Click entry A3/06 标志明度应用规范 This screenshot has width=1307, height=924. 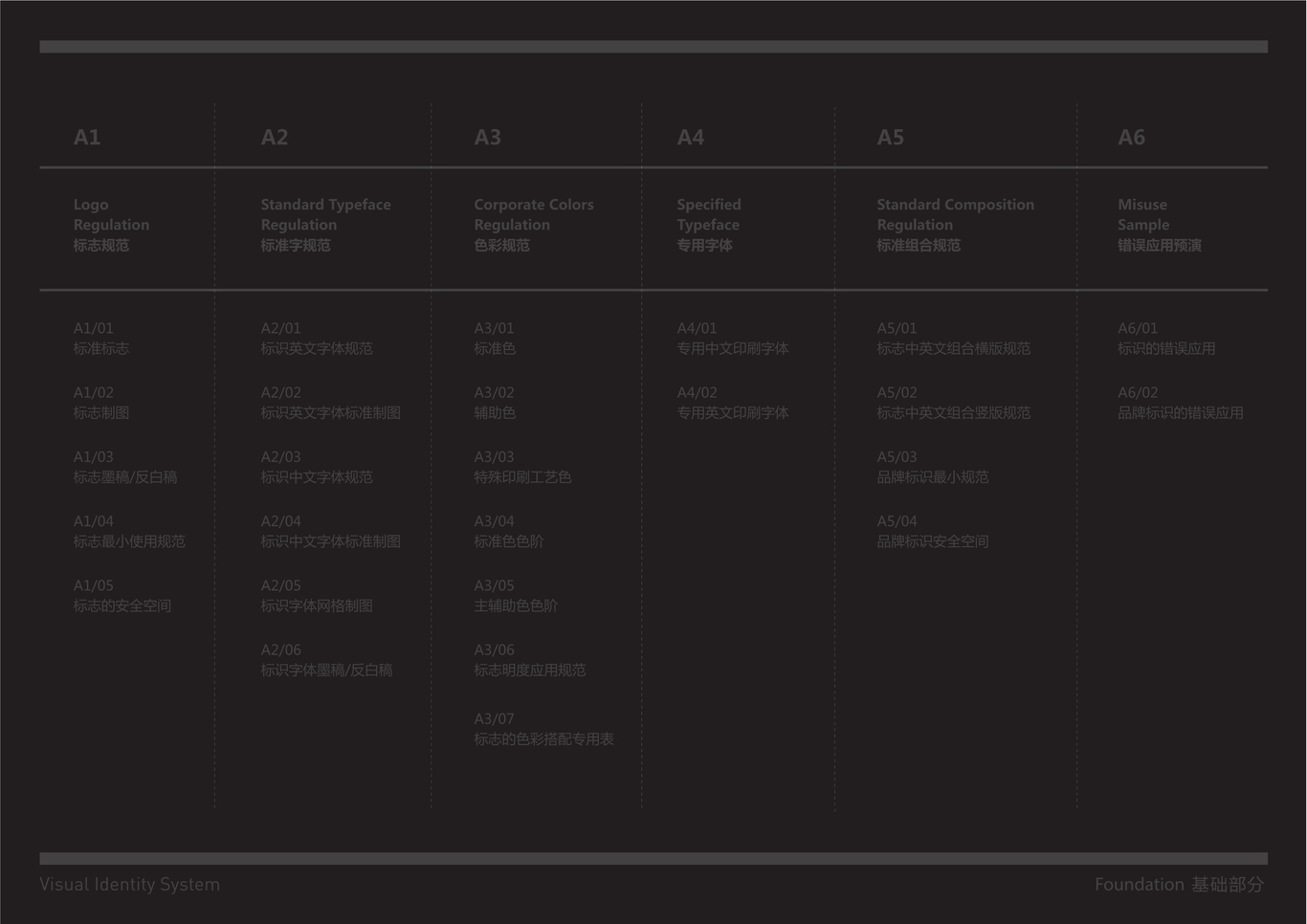coord(530,660)
